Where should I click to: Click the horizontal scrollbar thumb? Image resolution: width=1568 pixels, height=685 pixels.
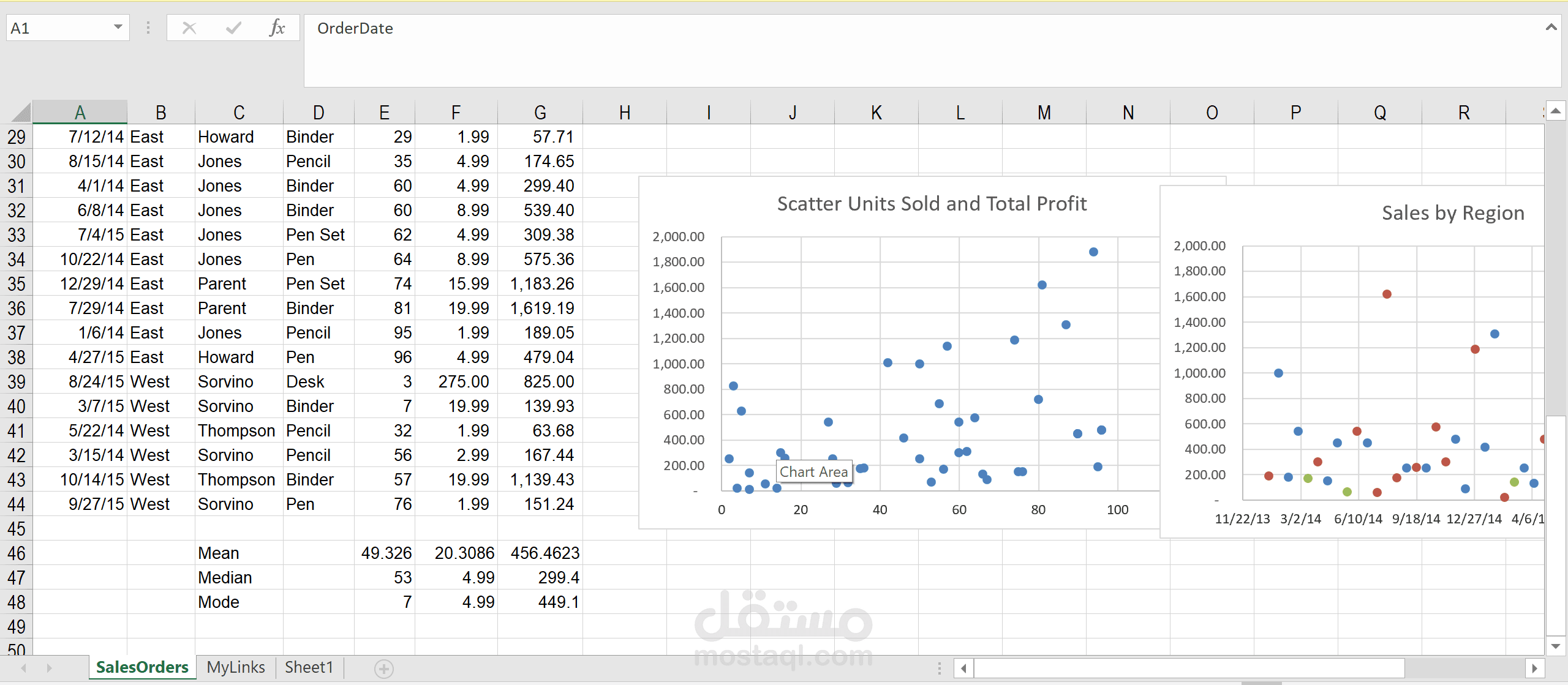(x=1188, y=668)
